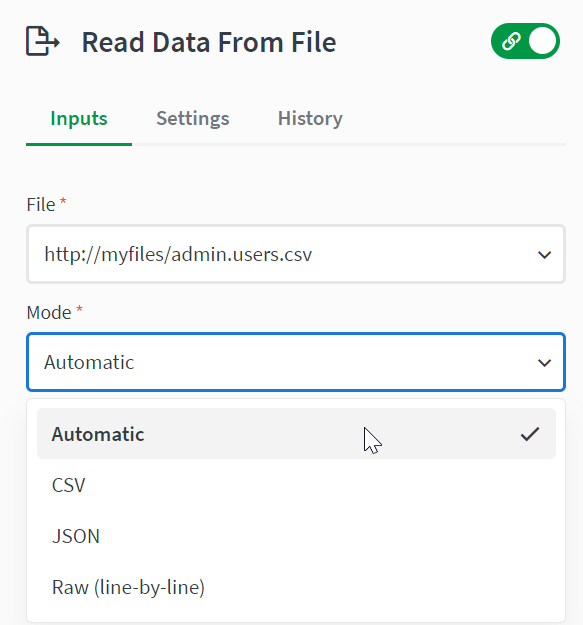
Task: Click the File field label
Action: coord(41,204)
